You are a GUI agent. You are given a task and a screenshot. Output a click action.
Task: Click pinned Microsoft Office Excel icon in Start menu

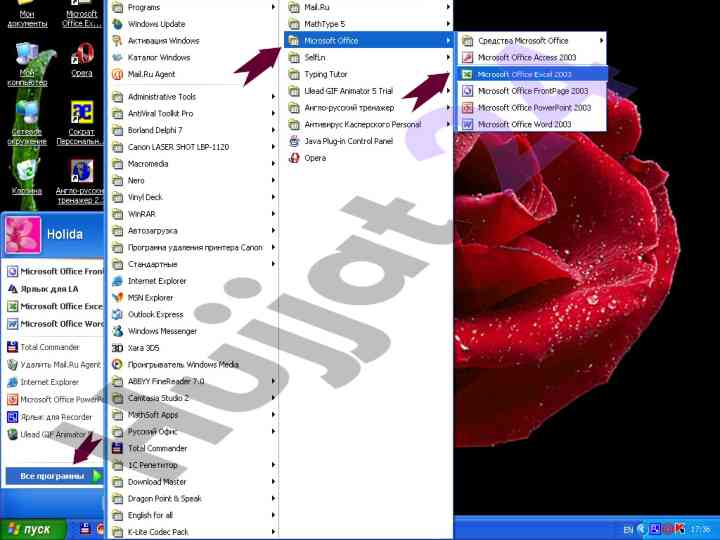coord(12,306)
